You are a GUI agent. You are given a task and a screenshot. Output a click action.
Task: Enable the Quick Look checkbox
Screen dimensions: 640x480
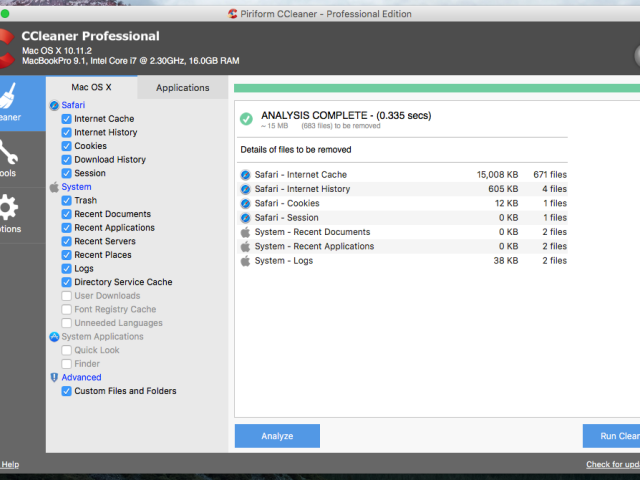pyautogui.click(x=67, y=350)
